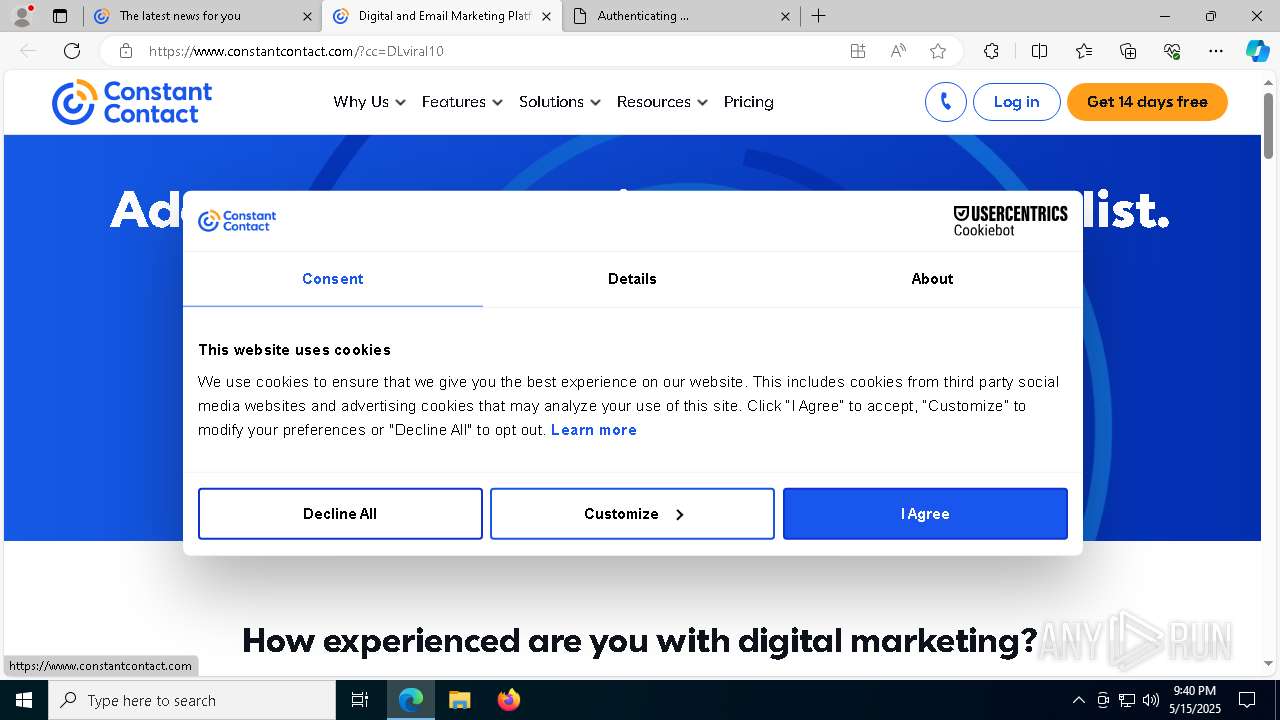Open Copilot sidebar icon

(1257, 51)
